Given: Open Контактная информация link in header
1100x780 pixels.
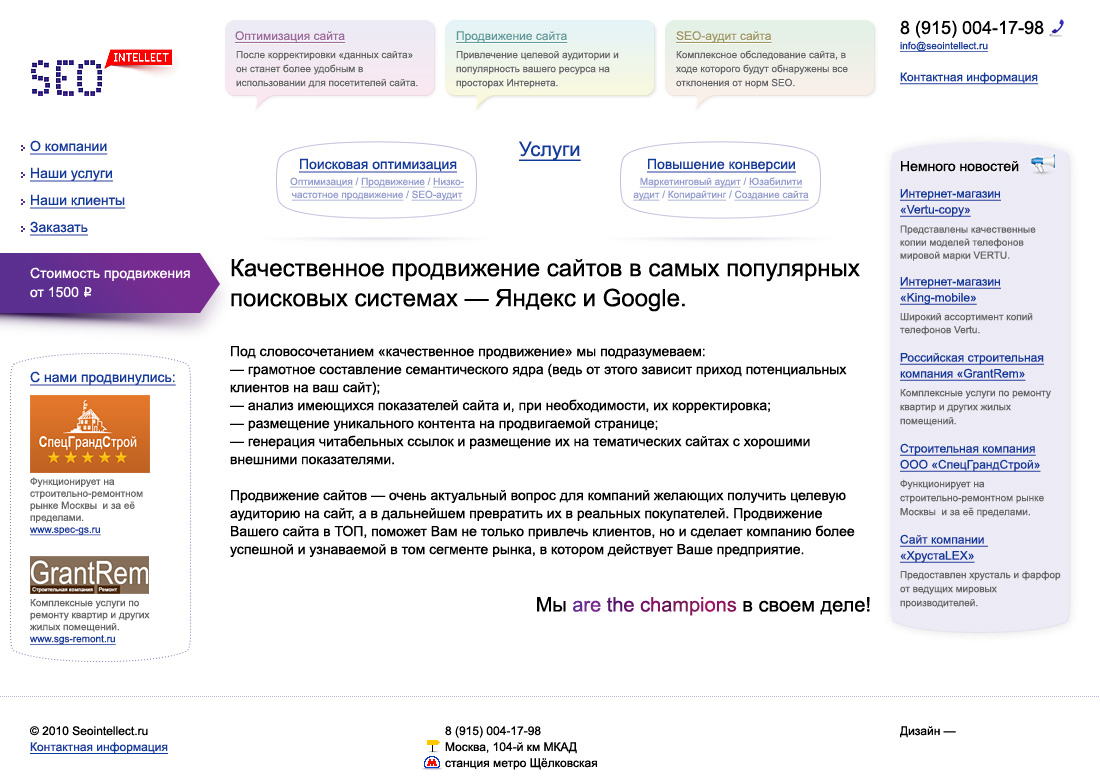Looking at the screenshot, I should tap(969, 77).
